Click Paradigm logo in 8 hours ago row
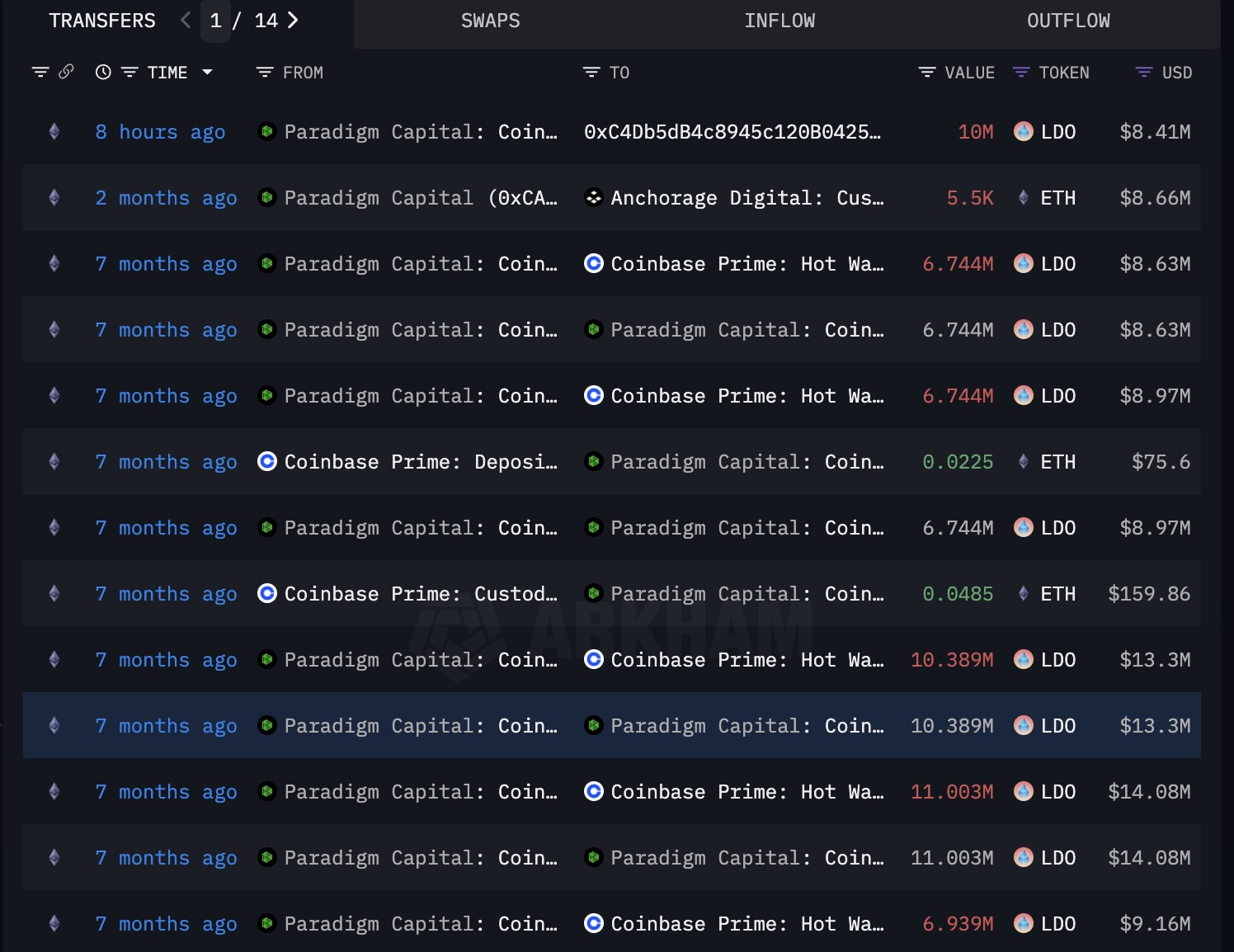 [x=266, y=131]
